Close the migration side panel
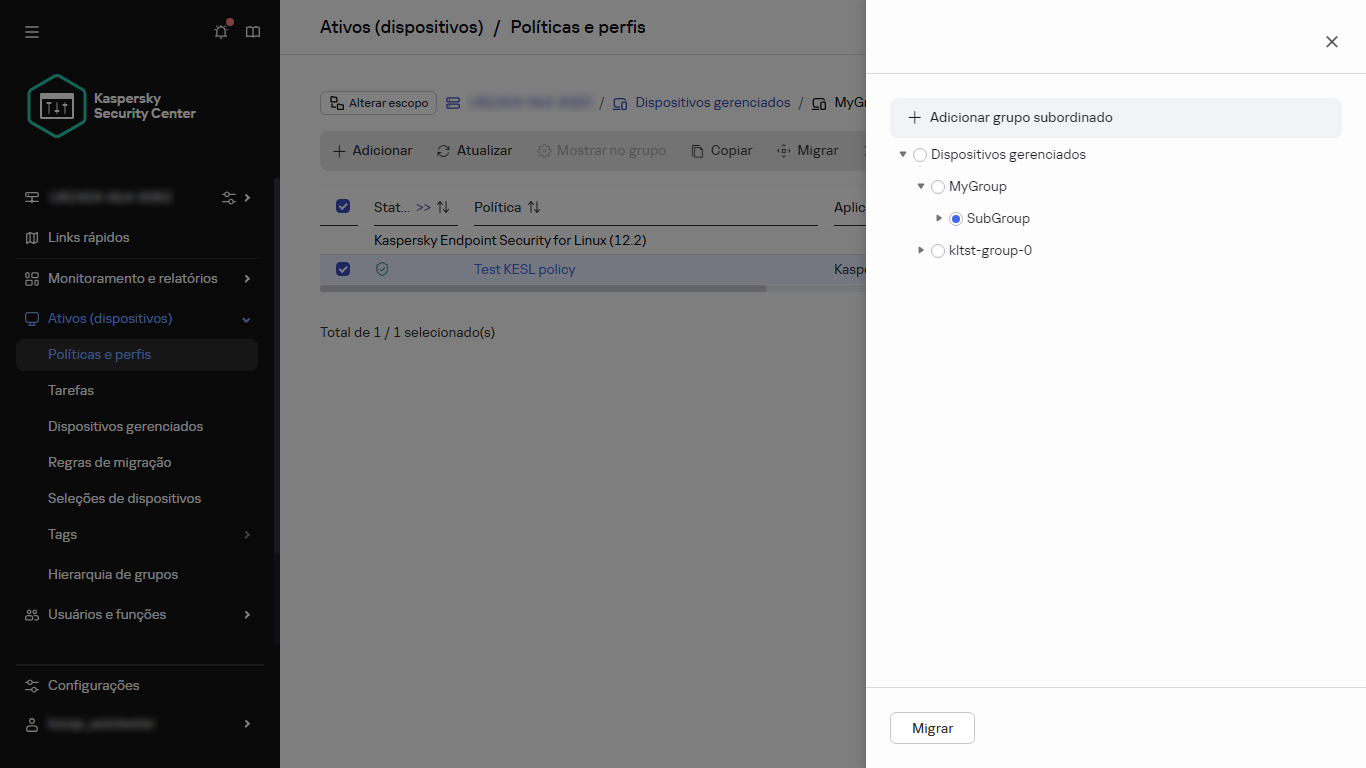The height and width of the screenshot is (768, 1366). tap(1331, 42)
